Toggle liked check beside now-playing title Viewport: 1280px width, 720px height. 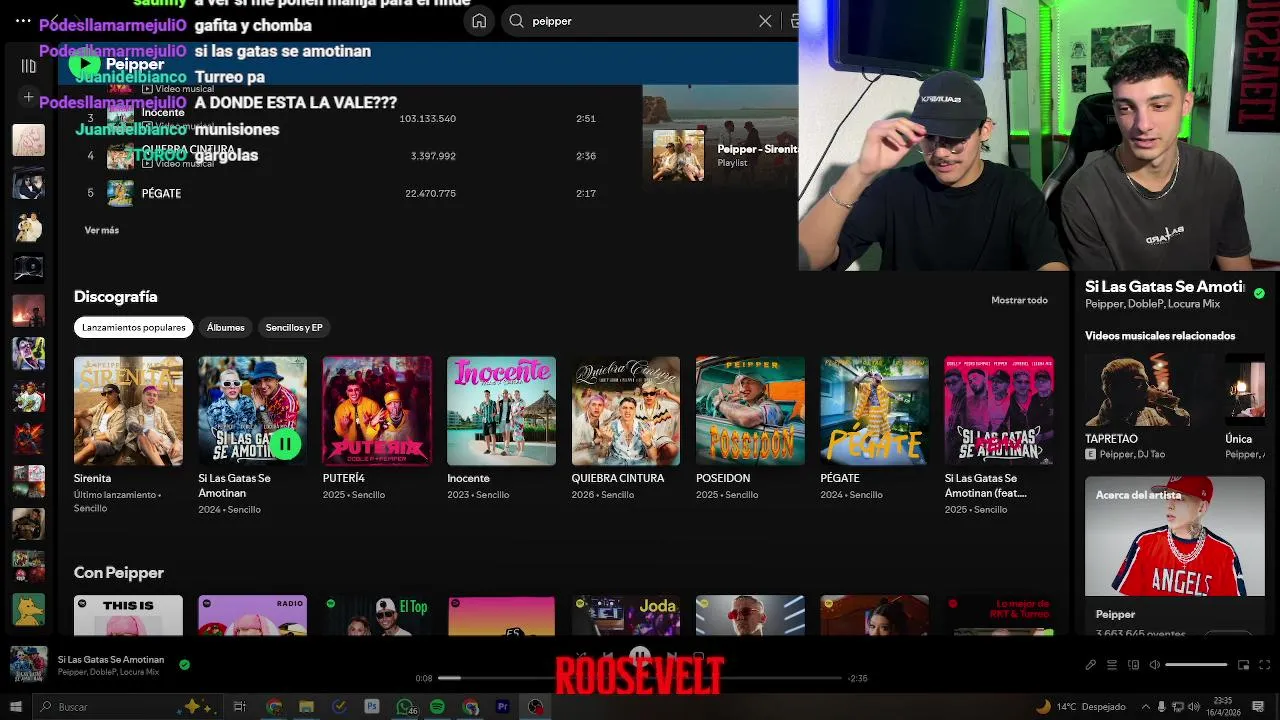(x=184, y=664)
